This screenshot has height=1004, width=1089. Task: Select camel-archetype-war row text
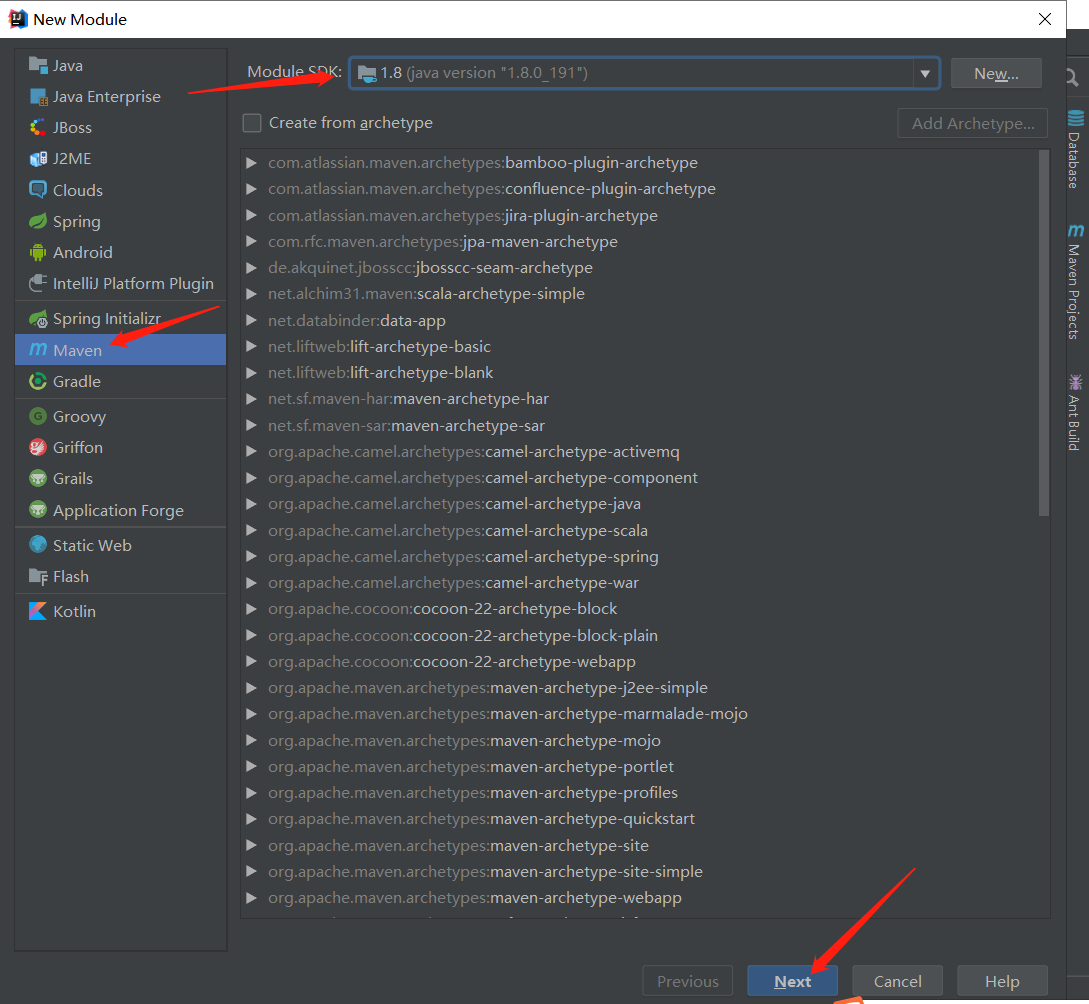point(454,583)
